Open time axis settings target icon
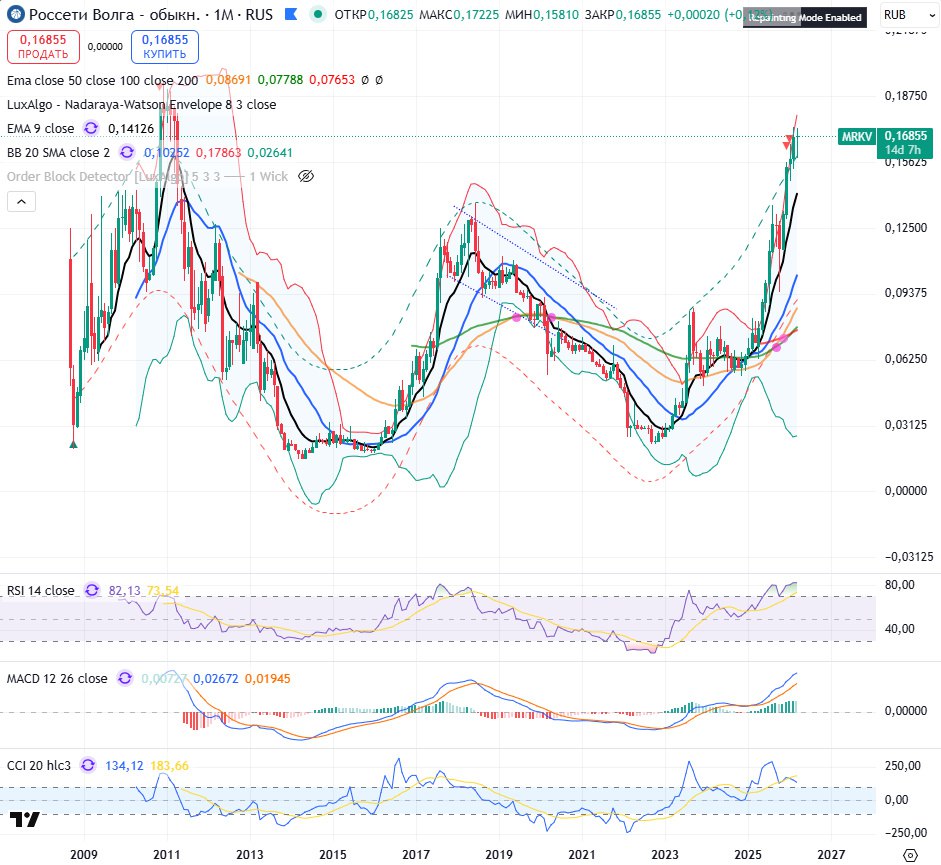 (910, 855)
